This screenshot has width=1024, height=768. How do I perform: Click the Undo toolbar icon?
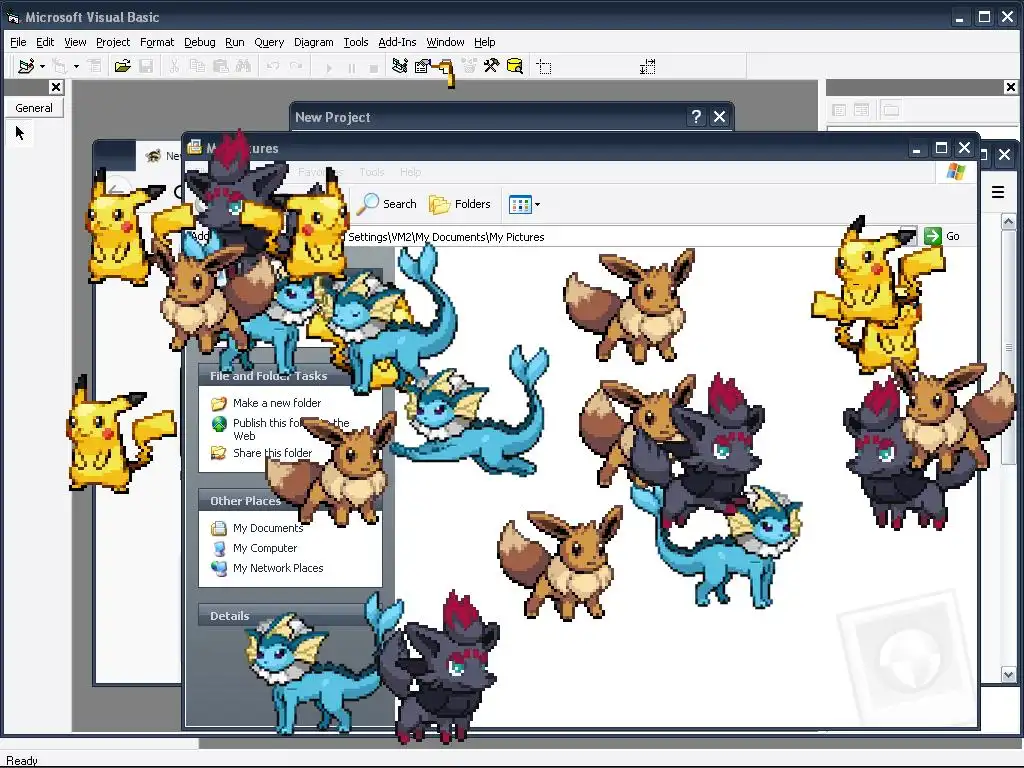(273, 66)
